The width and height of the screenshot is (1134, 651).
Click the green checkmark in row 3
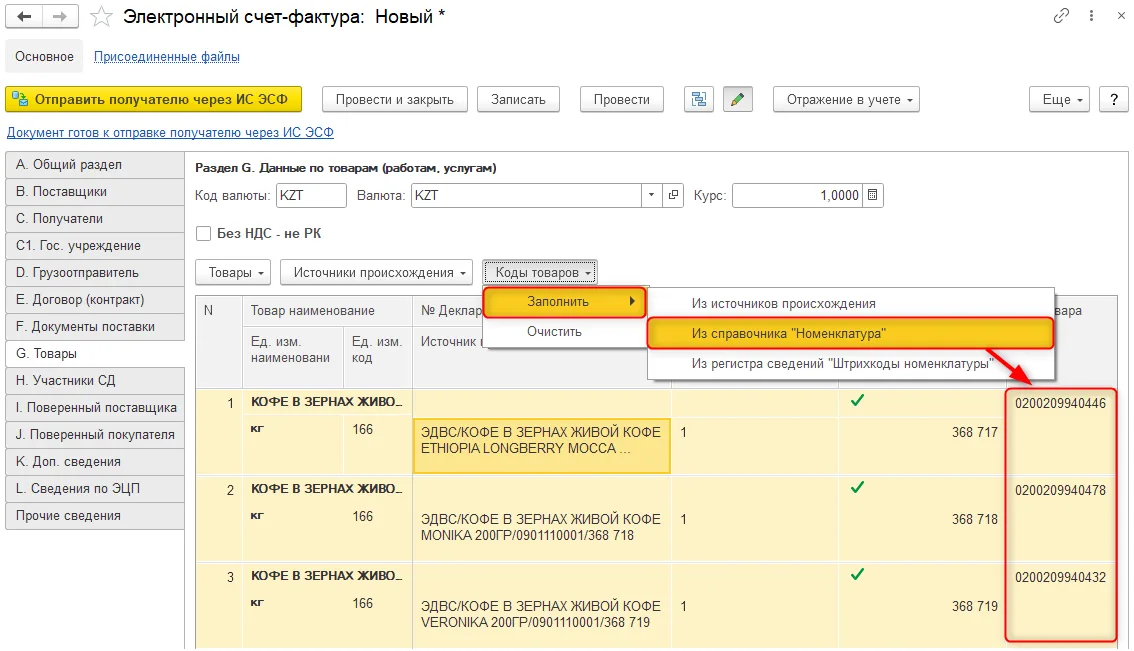pyautogui.click(x=857, y=574)
